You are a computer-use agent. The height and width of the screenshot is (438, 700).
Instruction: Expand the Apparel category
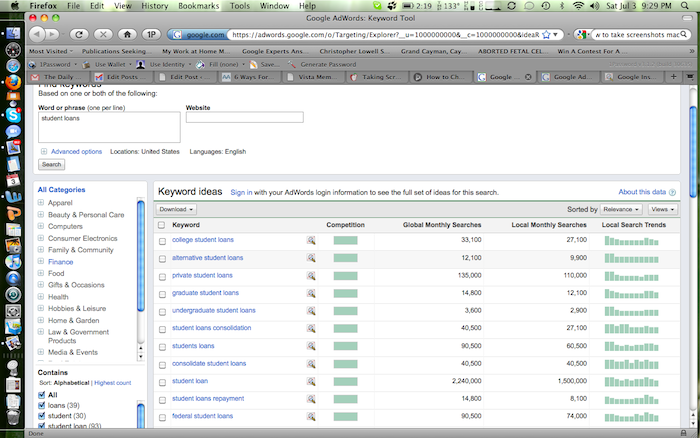pyautogui.click(x=41, y=203)
